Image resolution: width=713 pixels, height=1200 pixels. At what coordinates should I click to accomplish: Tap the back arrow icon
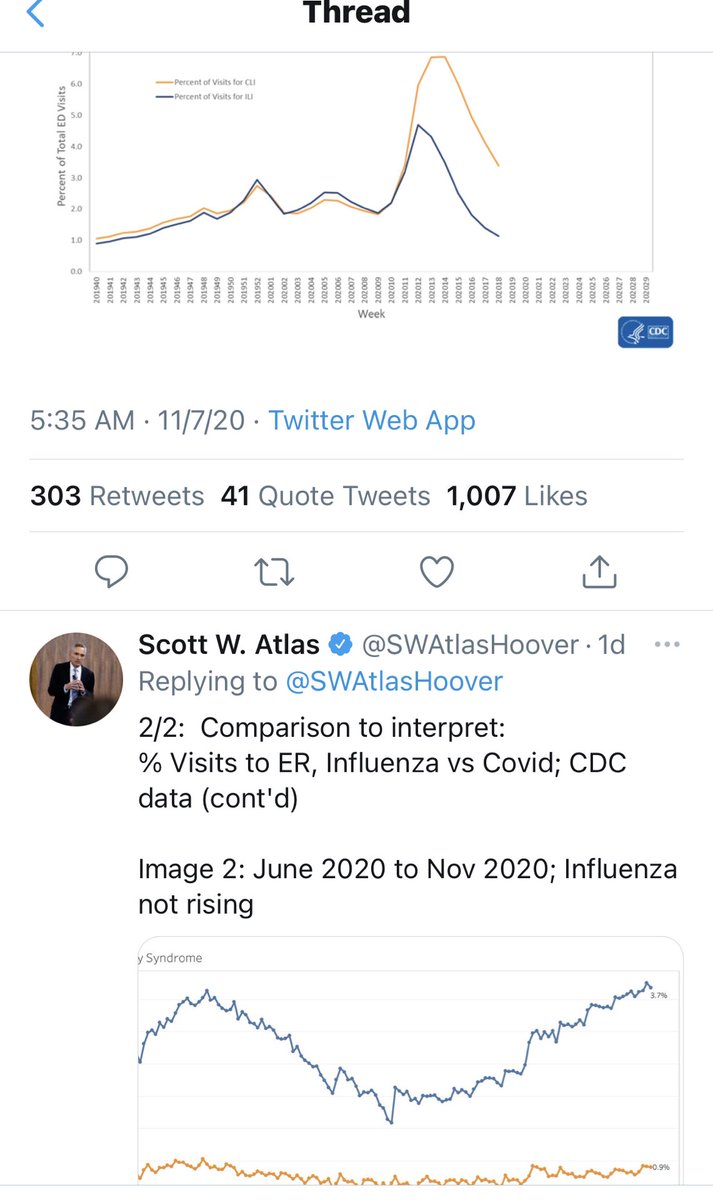point(36,13)
